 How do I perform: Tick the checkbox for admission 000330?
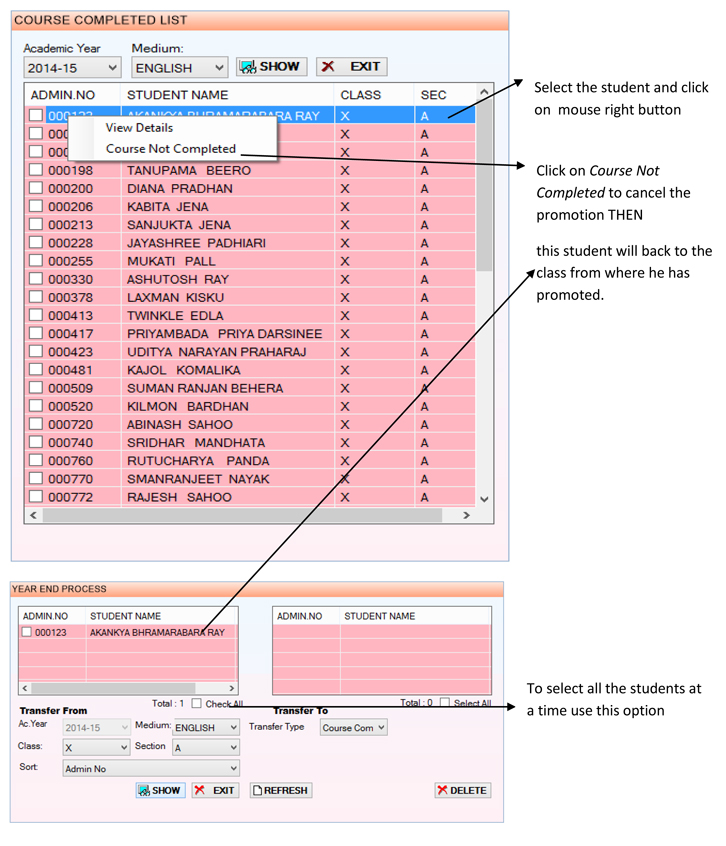(x=36, y=279)
